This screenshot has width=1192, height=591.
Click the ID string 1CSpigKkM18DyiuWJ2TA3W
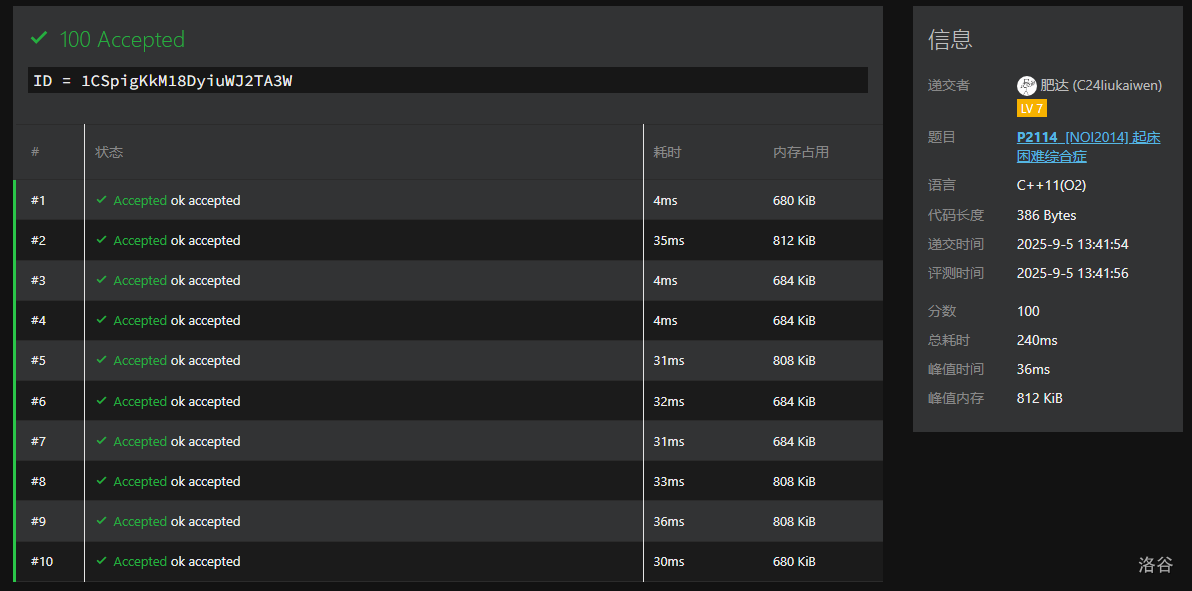[186, 81]
